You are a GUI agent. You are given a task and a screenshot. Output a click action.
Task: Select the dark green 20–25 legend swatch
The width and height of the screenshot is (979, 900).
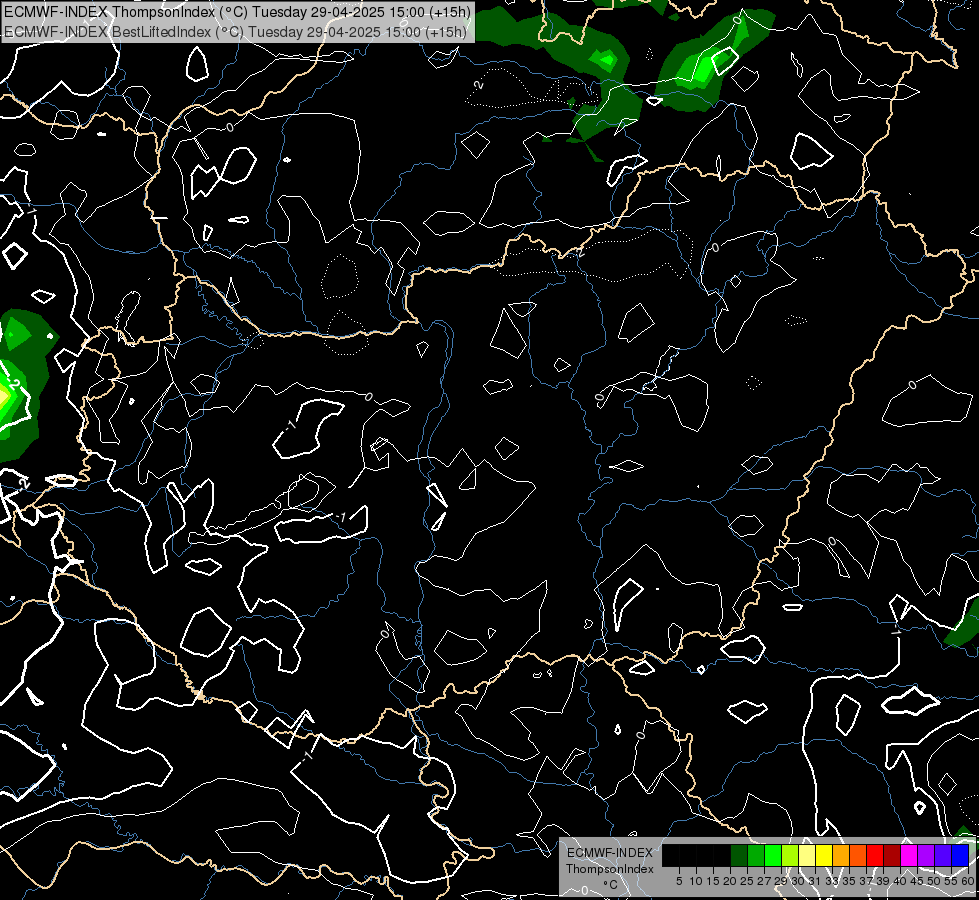click(739, 855)
